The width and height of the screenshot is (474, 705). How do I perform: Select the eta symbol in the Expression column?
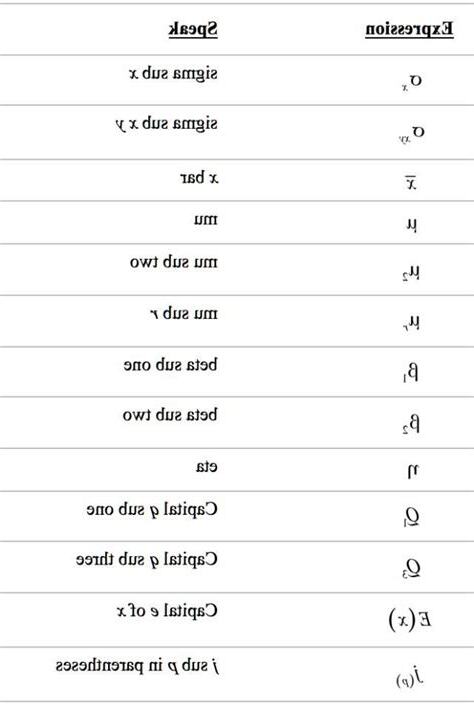(x=413, y=471)
